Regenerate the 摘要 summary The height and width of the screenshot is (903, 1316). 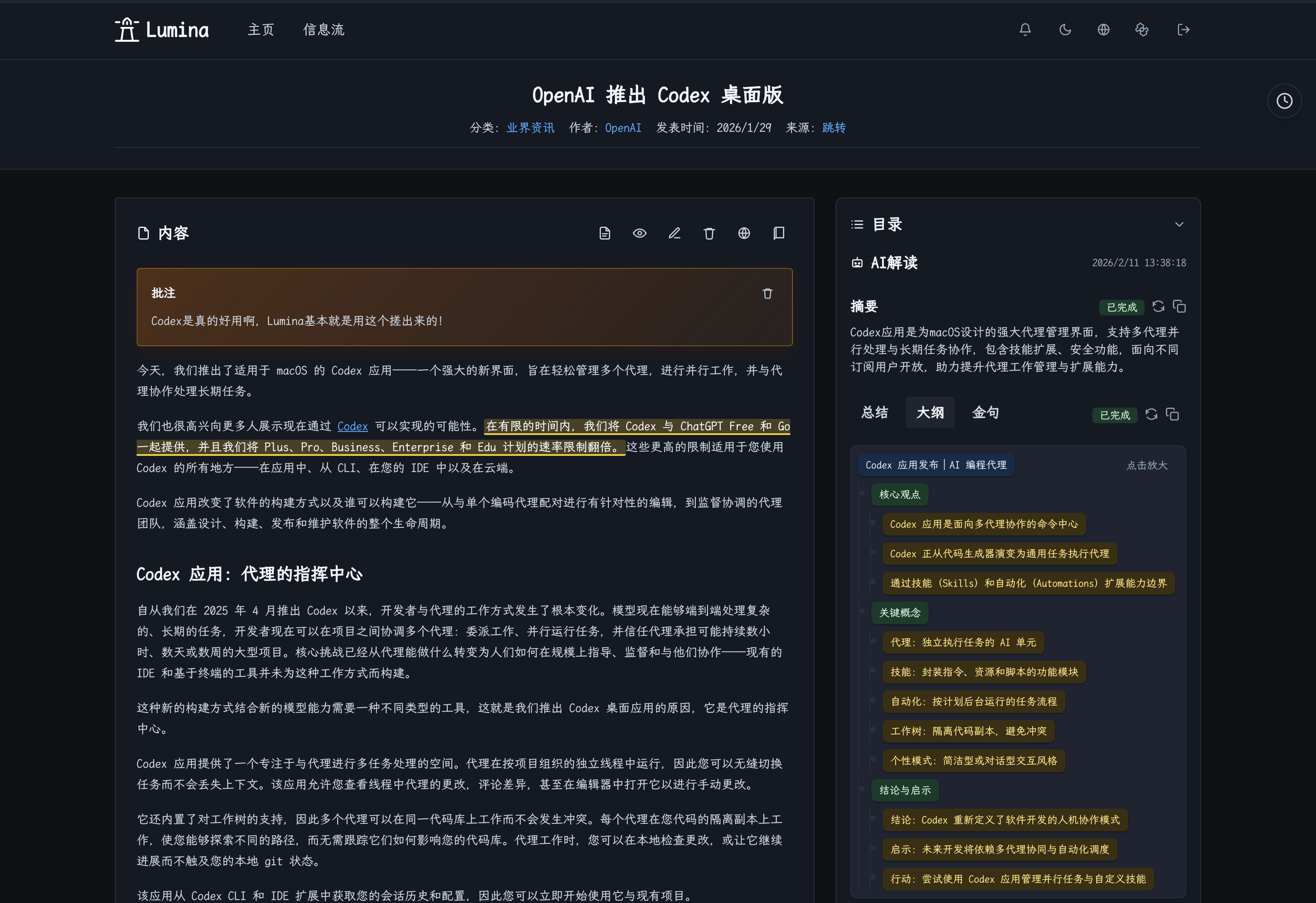[x=1158, y=306]
